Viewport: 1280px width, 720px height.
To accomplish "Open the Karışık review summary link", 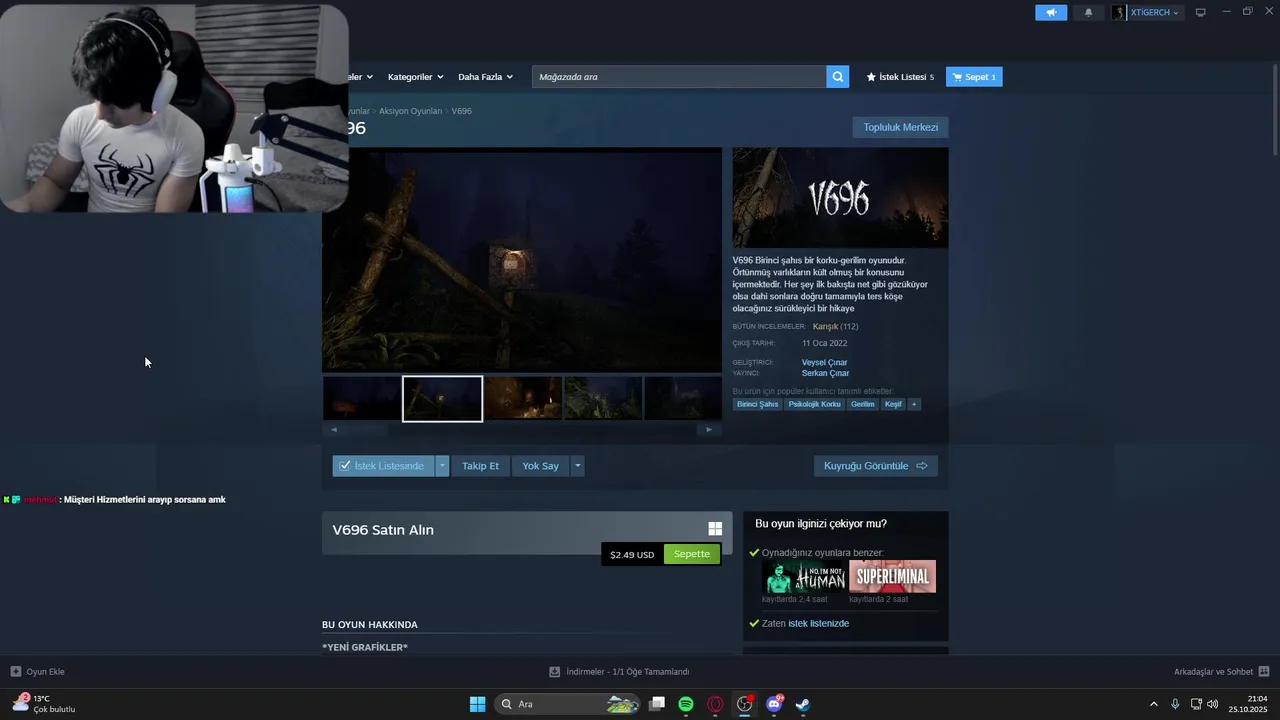I will [x=825, y=326].
